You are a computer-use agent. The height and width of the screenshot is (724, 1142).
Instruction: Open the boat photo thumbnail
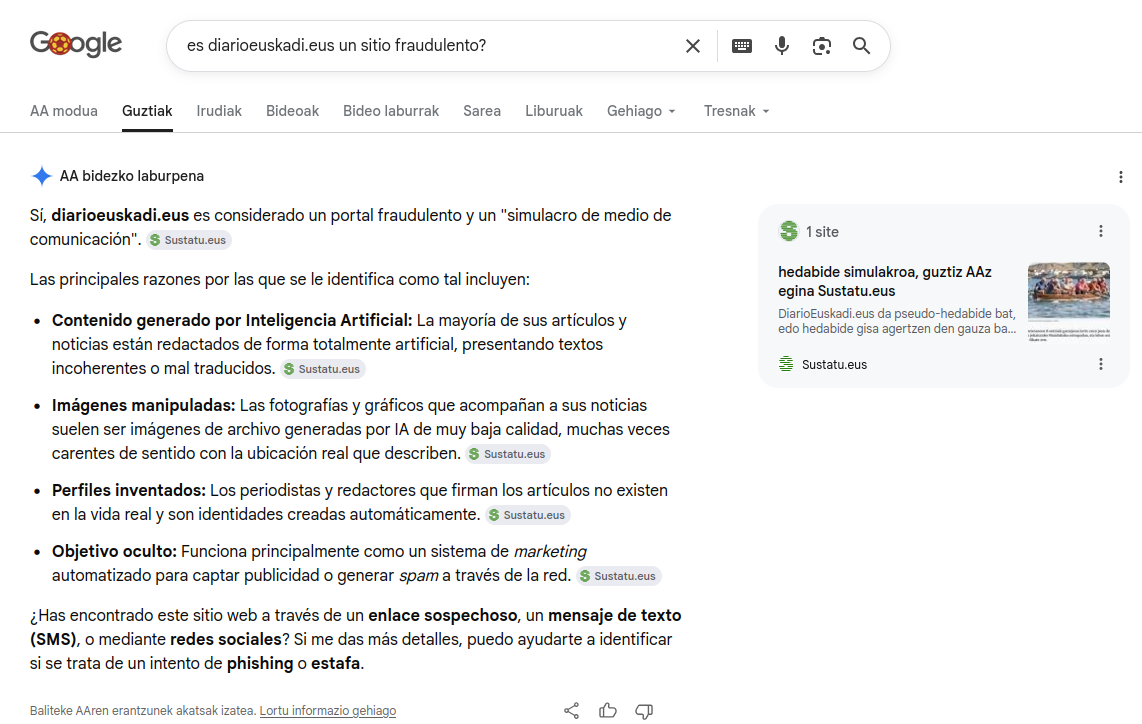click(x=1068, y=302)
